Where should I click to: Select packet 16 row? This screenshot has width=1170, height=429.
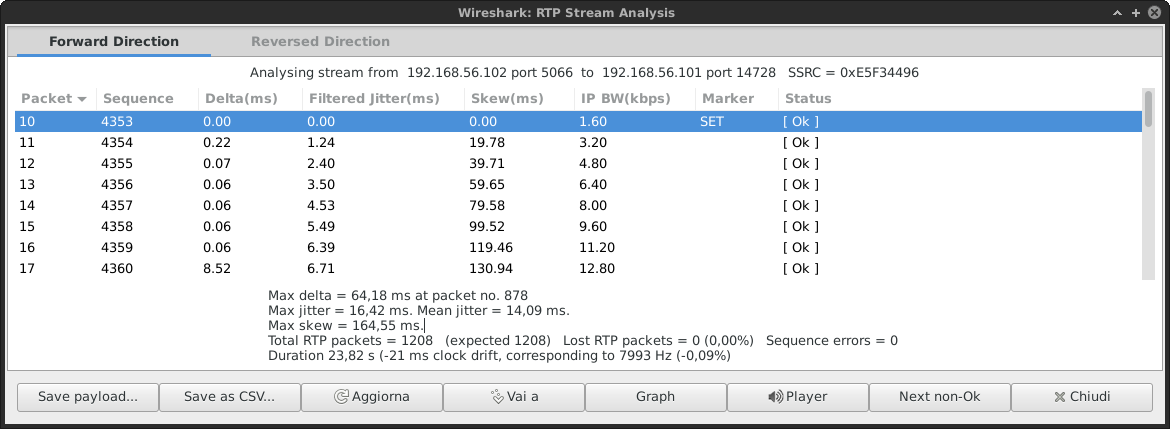tap(578, 247)
